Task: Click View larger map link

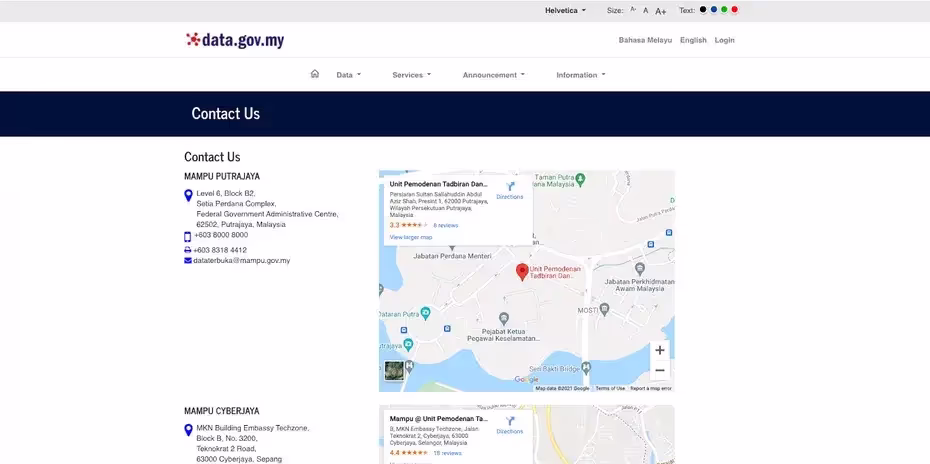Action: click(411, 237)
